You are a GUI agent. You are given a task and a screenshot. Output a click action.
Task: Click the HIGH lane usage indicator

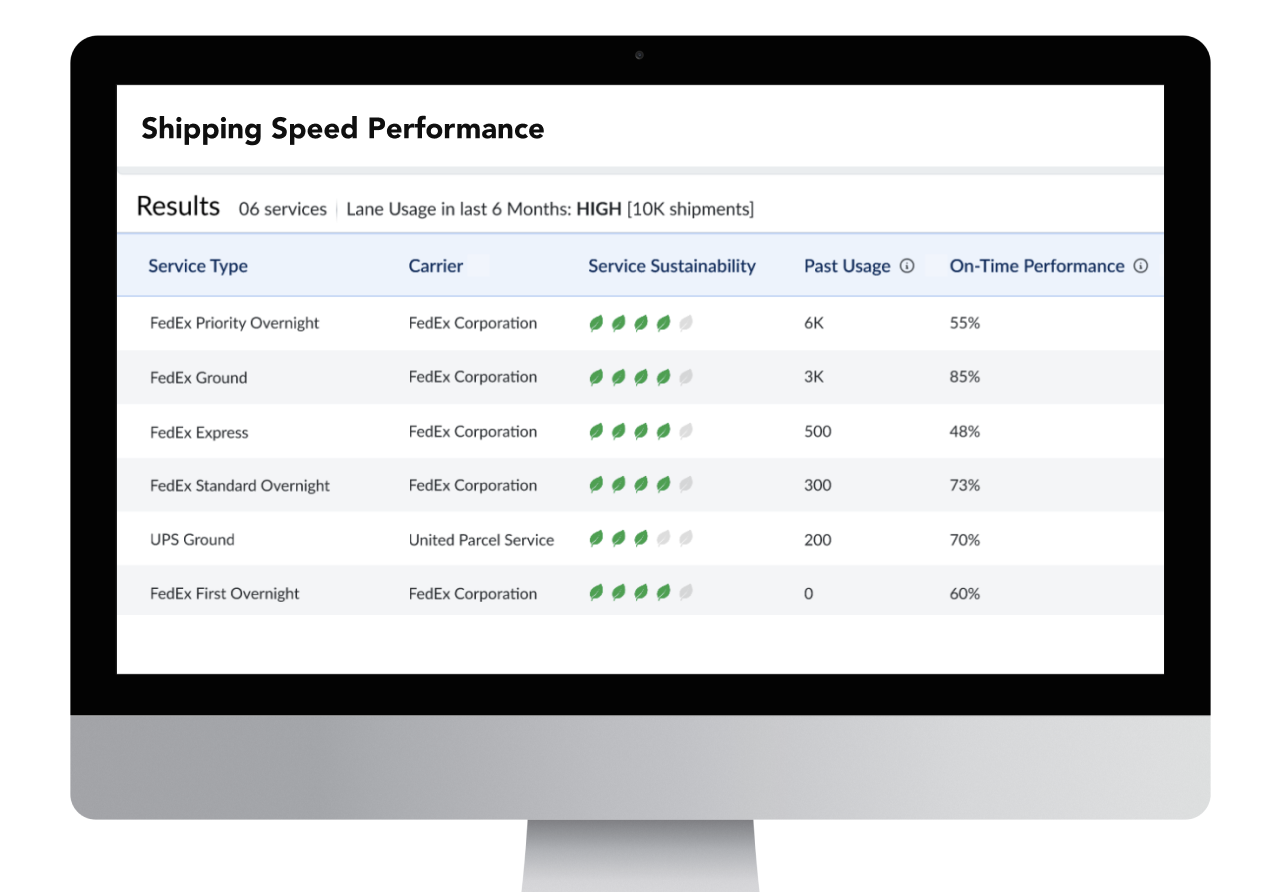pos(599,209)
